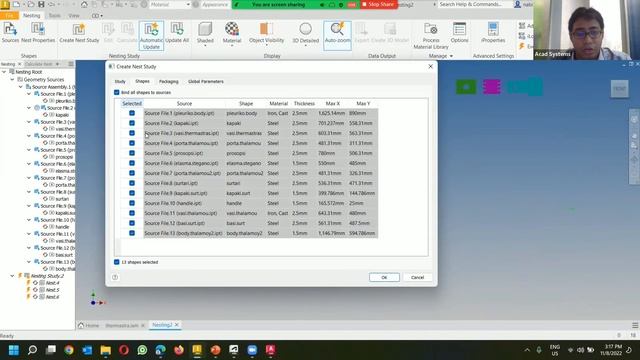Uncheck Source File.2 kapaki row

point(132,123)
